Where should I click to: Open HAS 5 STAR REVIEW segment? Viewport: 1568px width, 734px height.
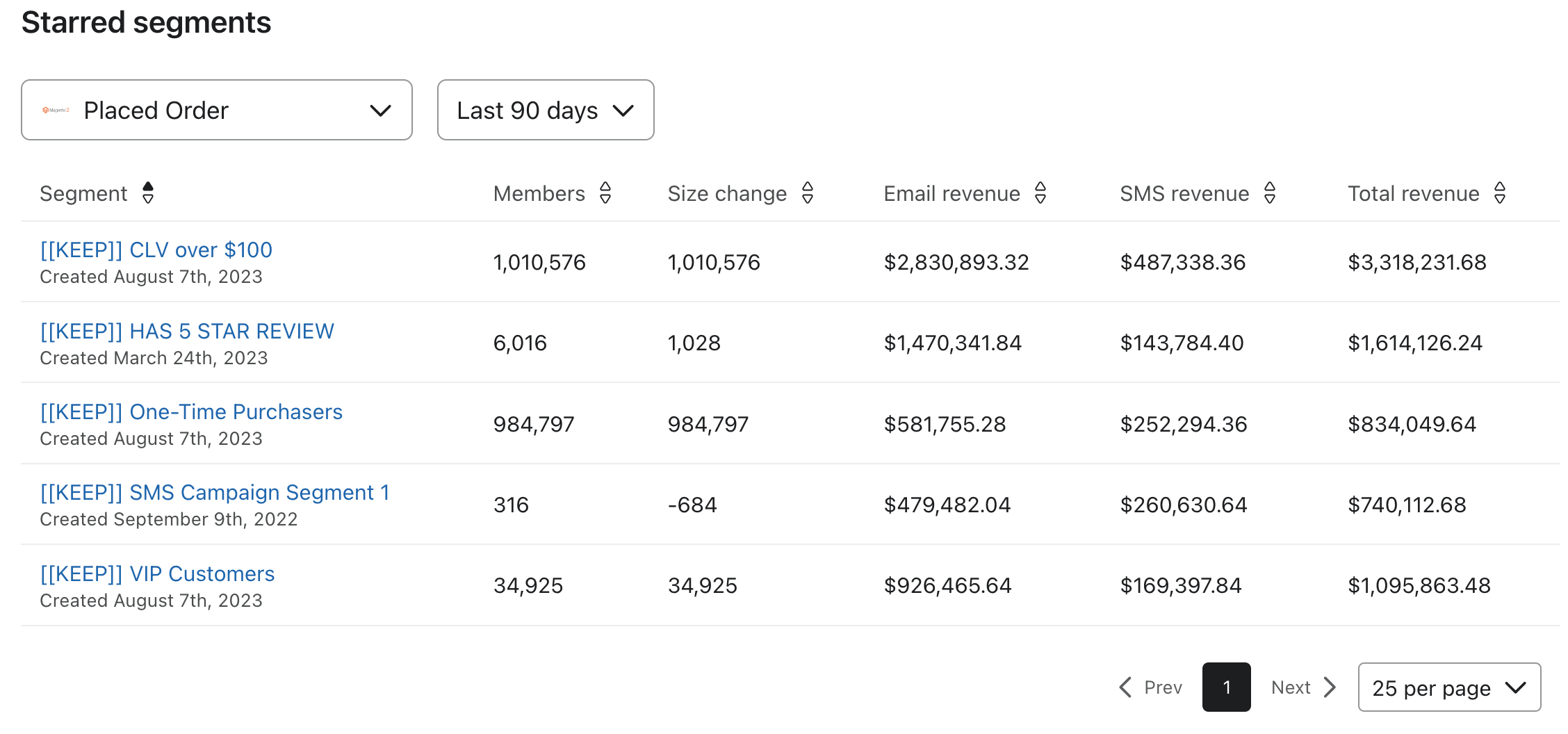pos(187,332)
